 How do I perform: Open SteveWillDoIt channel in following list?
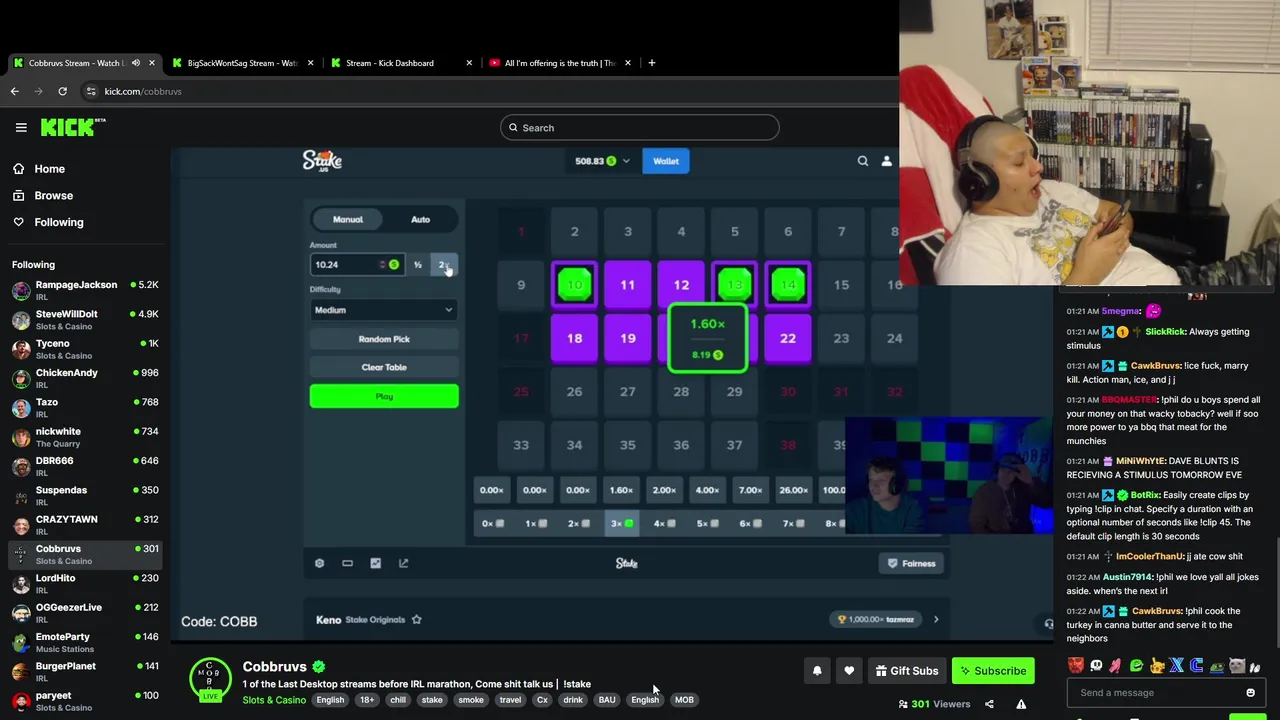(x=84, y=320)
